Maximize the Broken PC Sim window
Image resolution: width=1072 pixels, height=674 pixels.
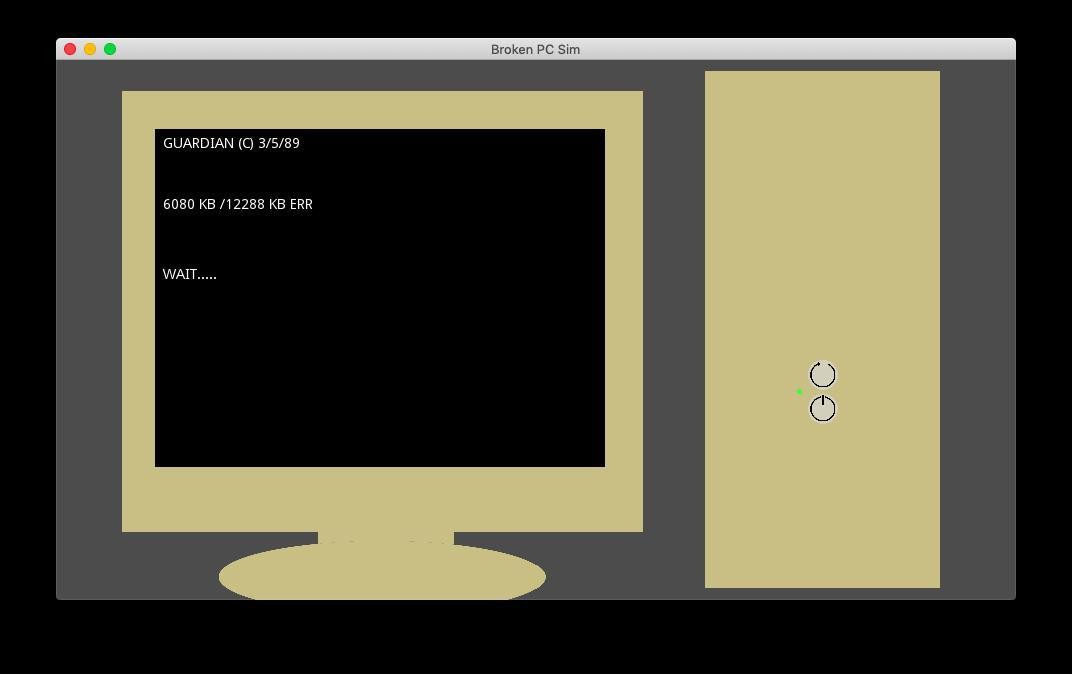(110, 49)
